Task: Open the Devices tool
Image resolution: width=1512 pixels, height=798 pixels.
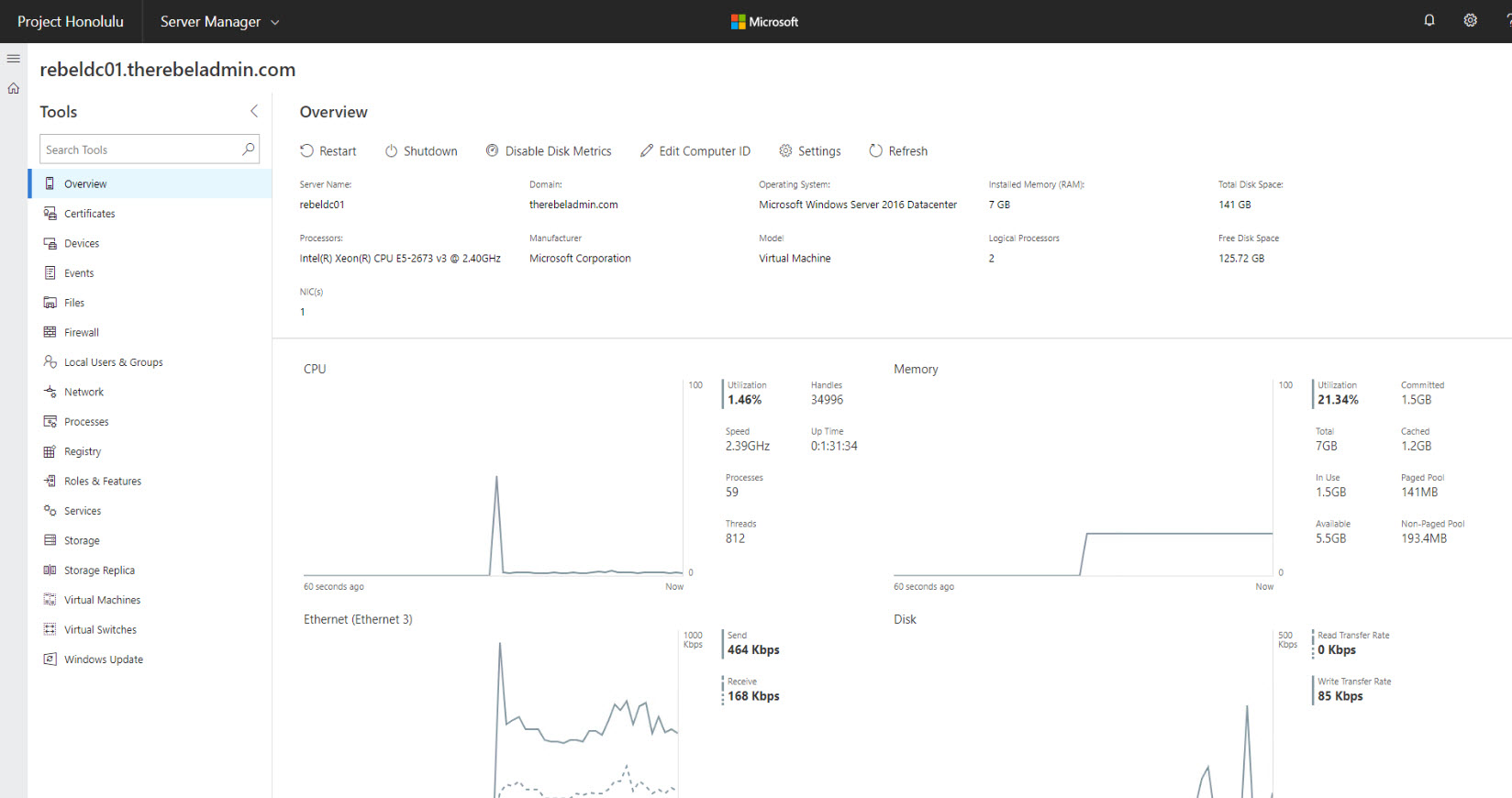Action: coord(150,243)
